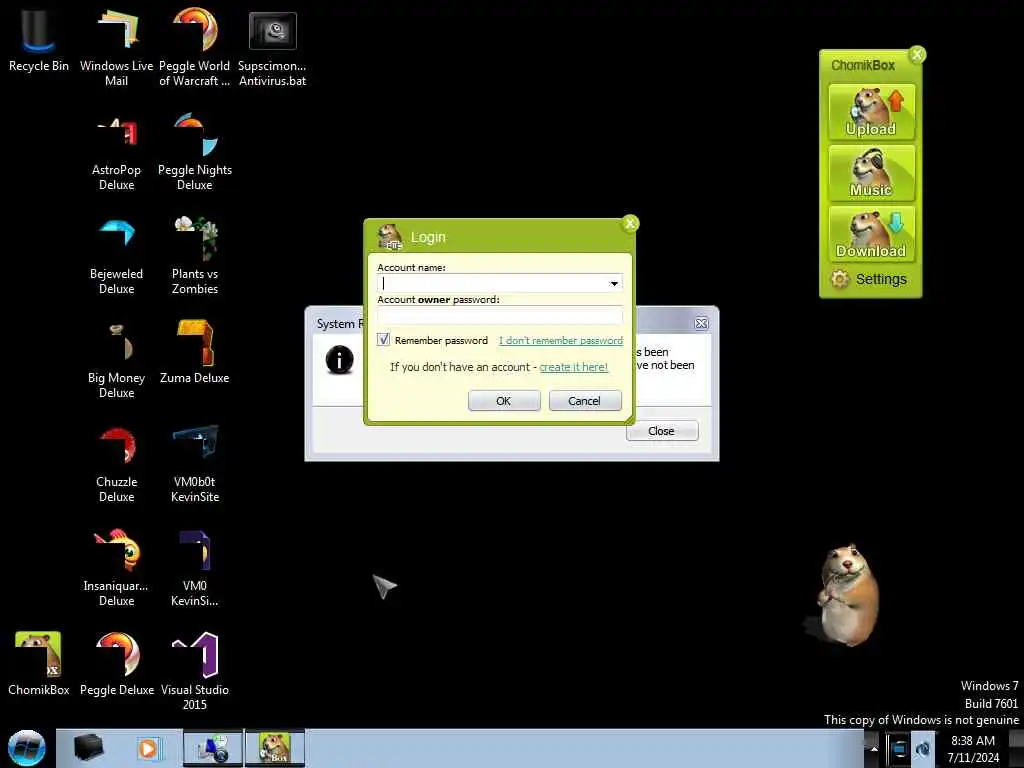Select the Supscimon Antivirus.bat file icon

[x=272, y=47]
